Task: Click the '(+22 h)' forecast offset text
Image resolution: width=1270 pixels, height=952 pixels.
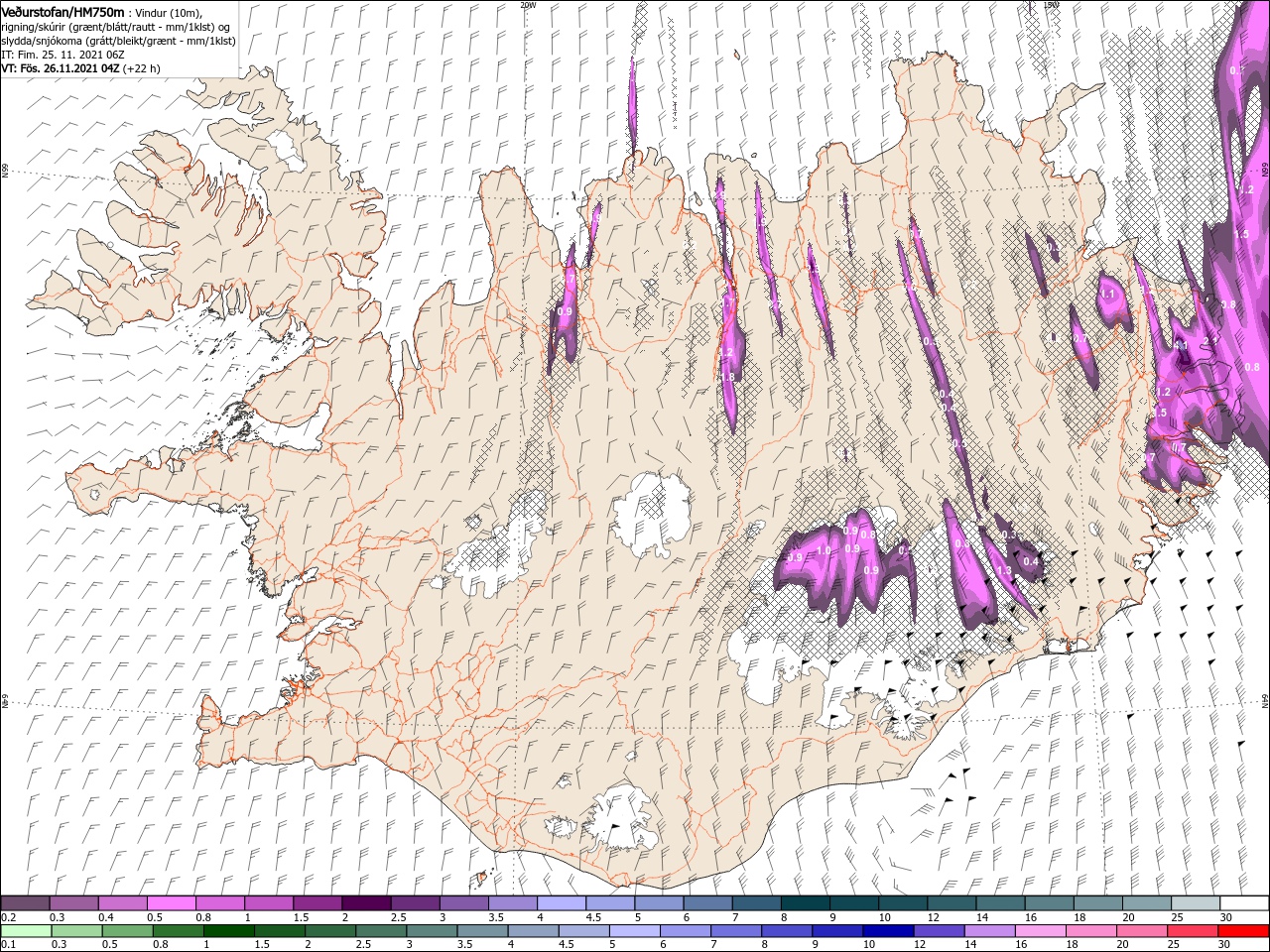Action: pyautogui.click(x=142, y=68)
